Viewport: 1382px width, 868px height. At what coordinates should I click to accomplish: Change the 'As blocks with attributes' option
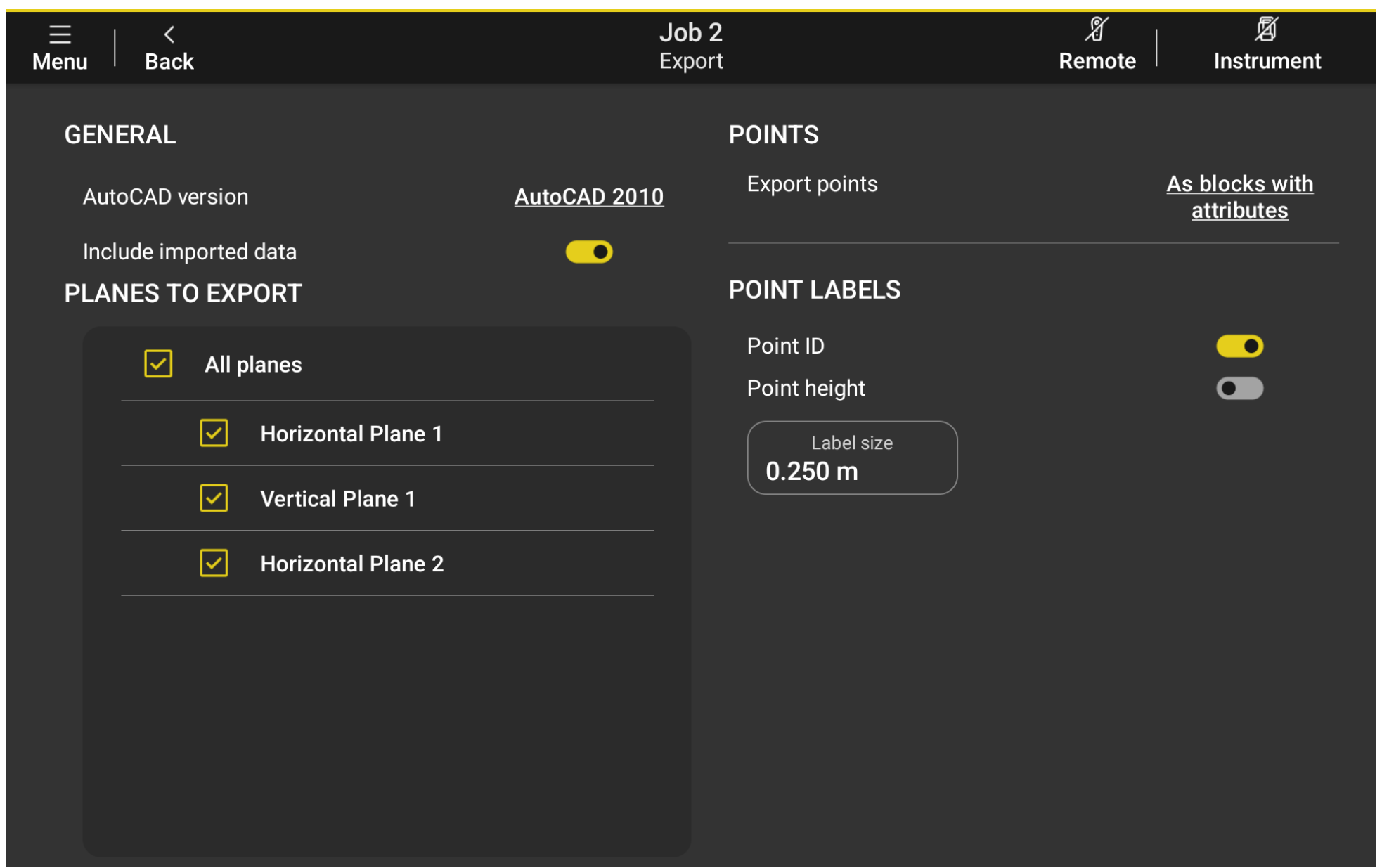pyautogui.click(x=1239, y=197)
